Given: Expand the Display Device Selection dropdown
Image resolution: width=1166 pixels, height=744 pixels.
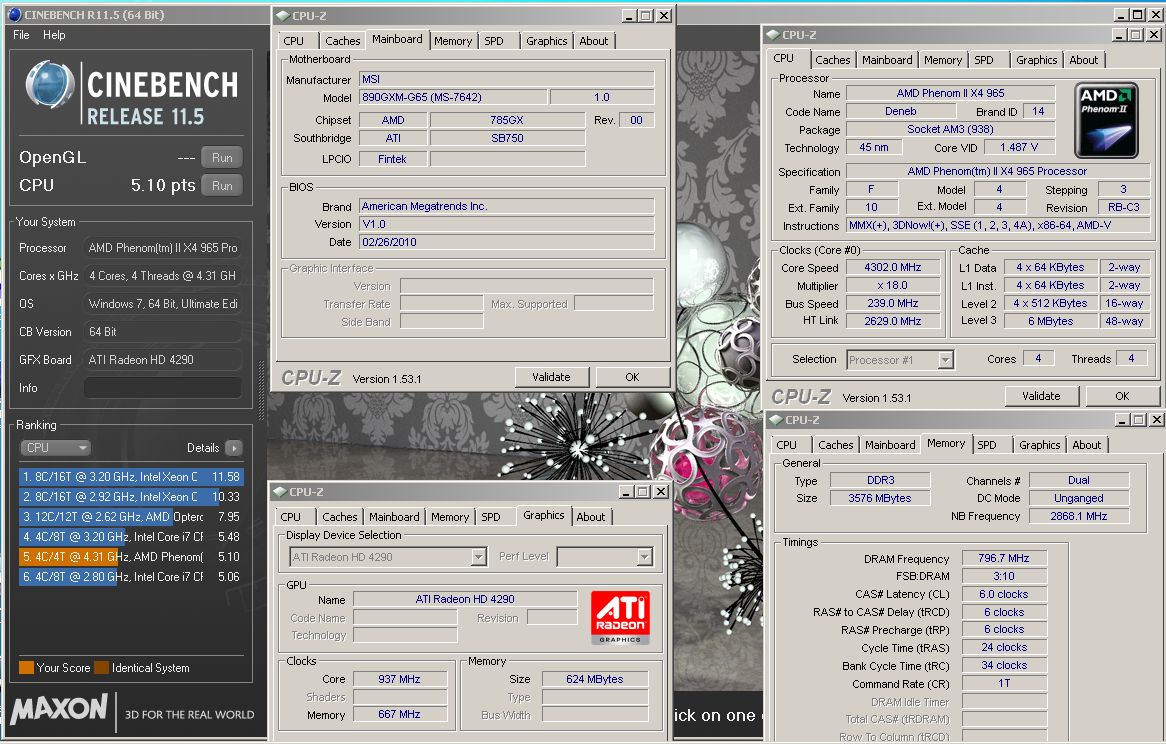Looking at the screenshot, I should (478, 557).
